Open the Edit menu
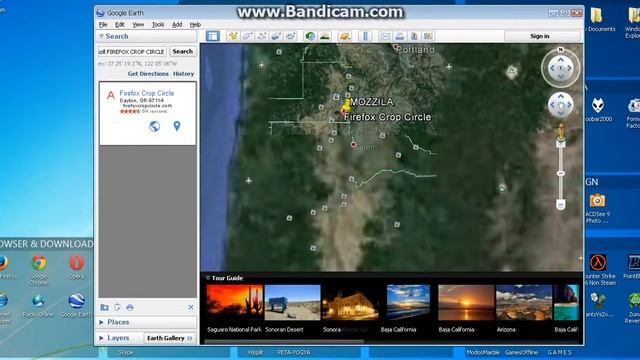 (x=120, y=24)
